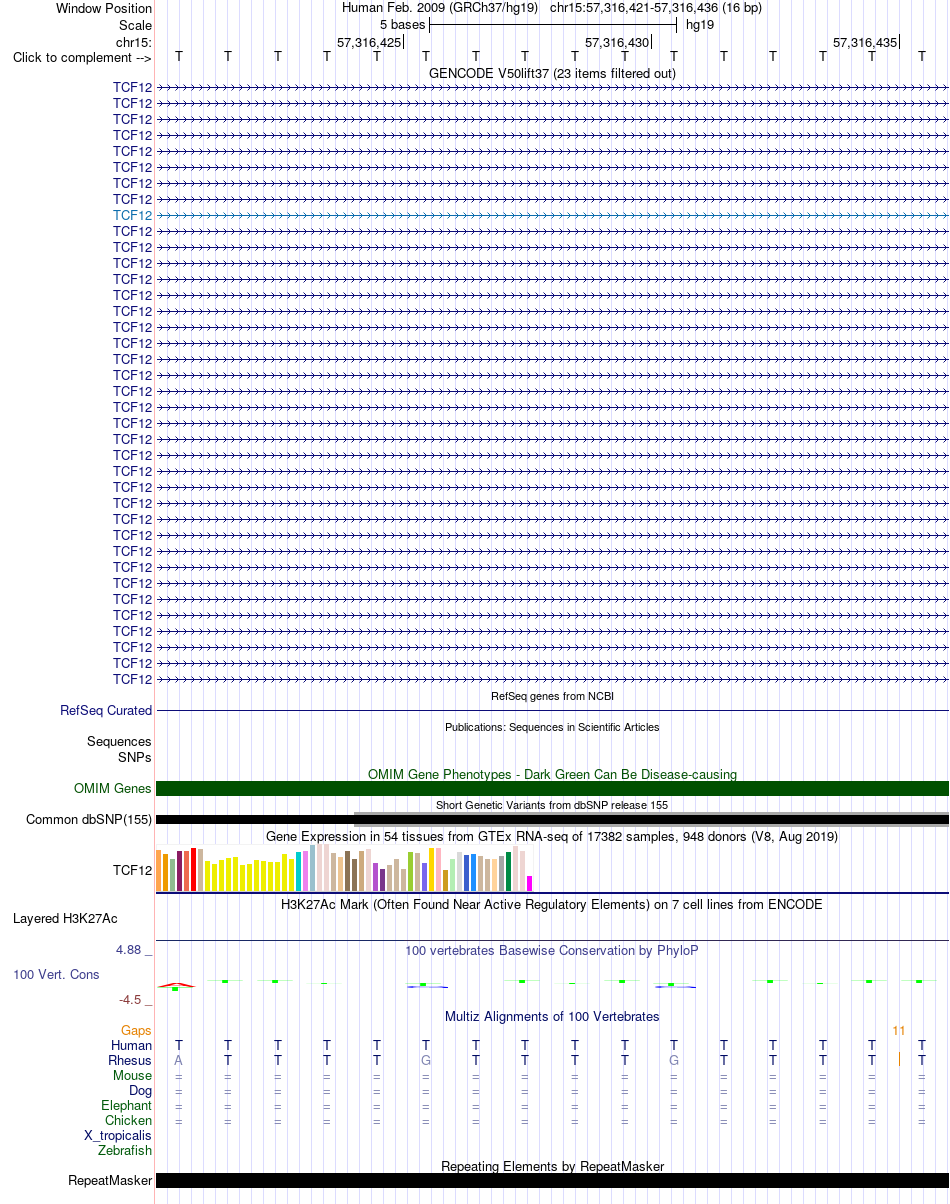The height and width of the screenshot is (1204, 950).
Task: Click the 4.88 upper scale value
Action: point(132,949)
